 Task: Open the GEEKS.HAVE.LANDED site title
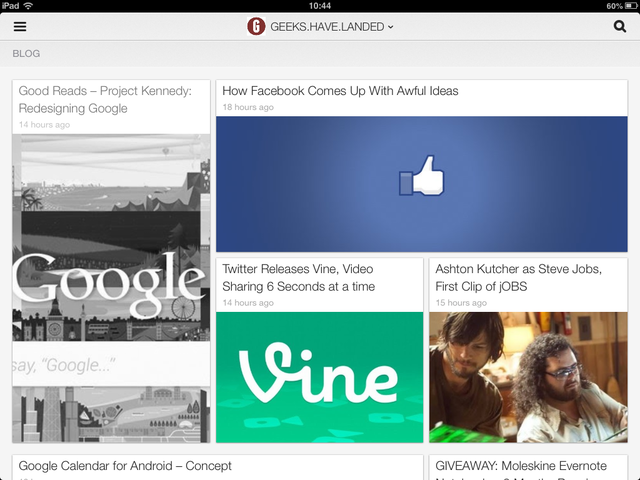pyautogui.click(x=327, y=27)
